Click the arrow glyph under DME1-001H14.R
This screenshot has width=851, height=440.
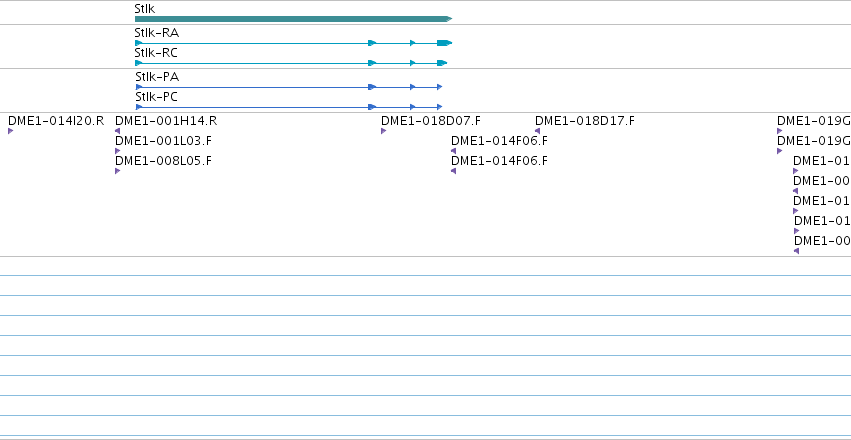click(x=117, y=131)
